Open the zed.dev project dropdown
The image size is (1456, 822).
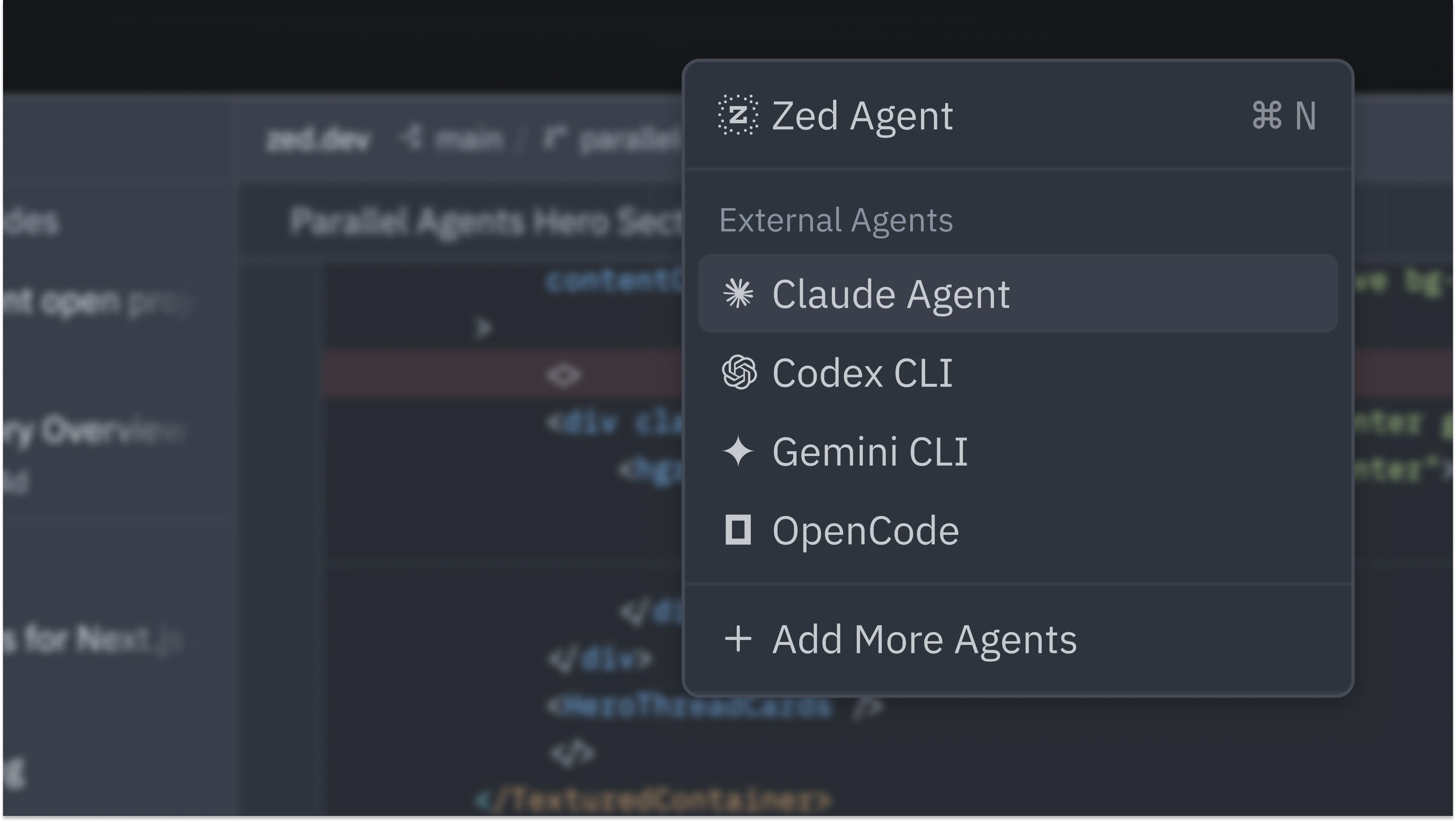(318, 139)
